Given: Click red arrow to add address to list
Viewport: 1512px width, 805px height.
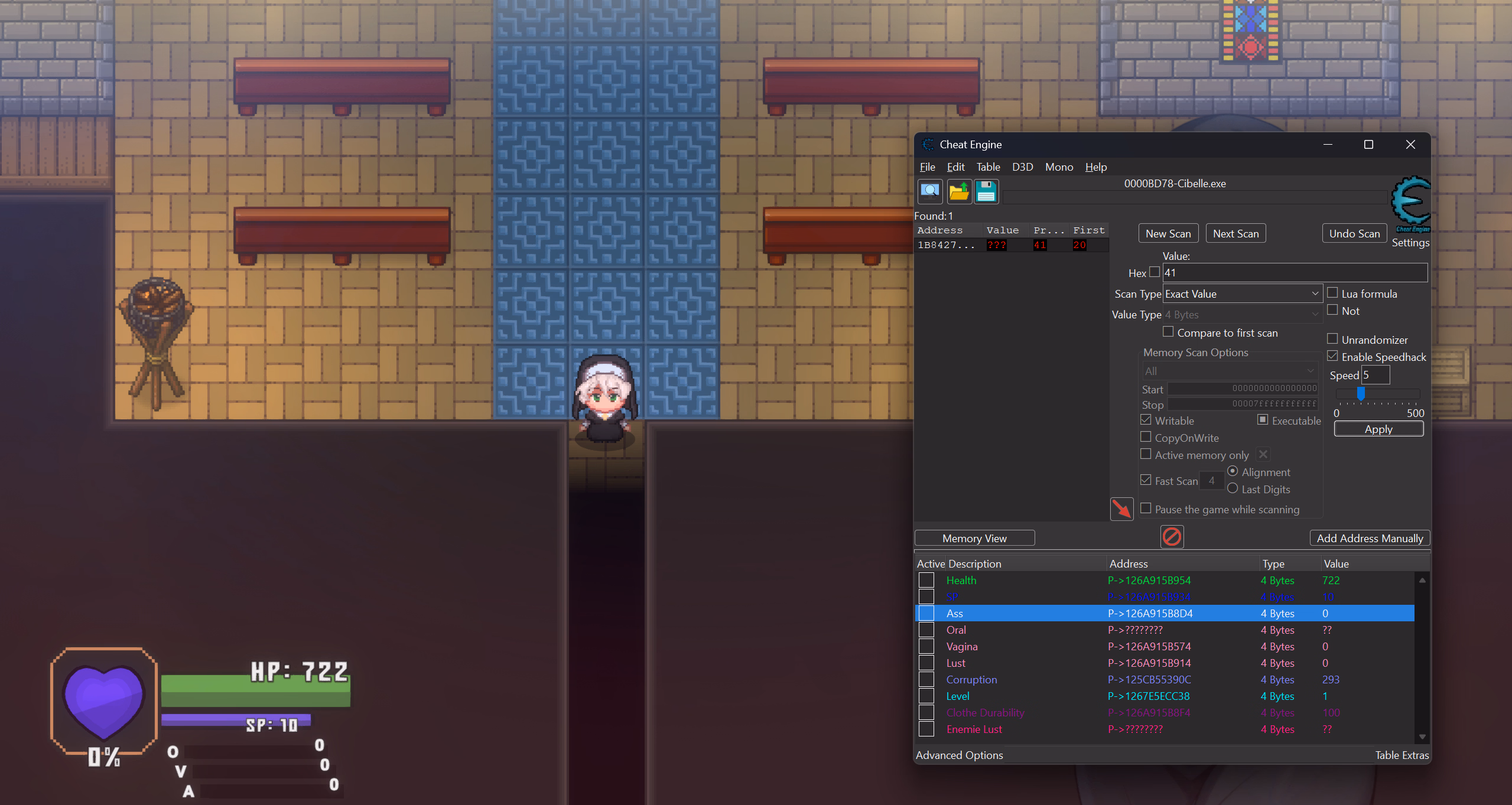Looking at the screenshot, I should coord(1121,509).
